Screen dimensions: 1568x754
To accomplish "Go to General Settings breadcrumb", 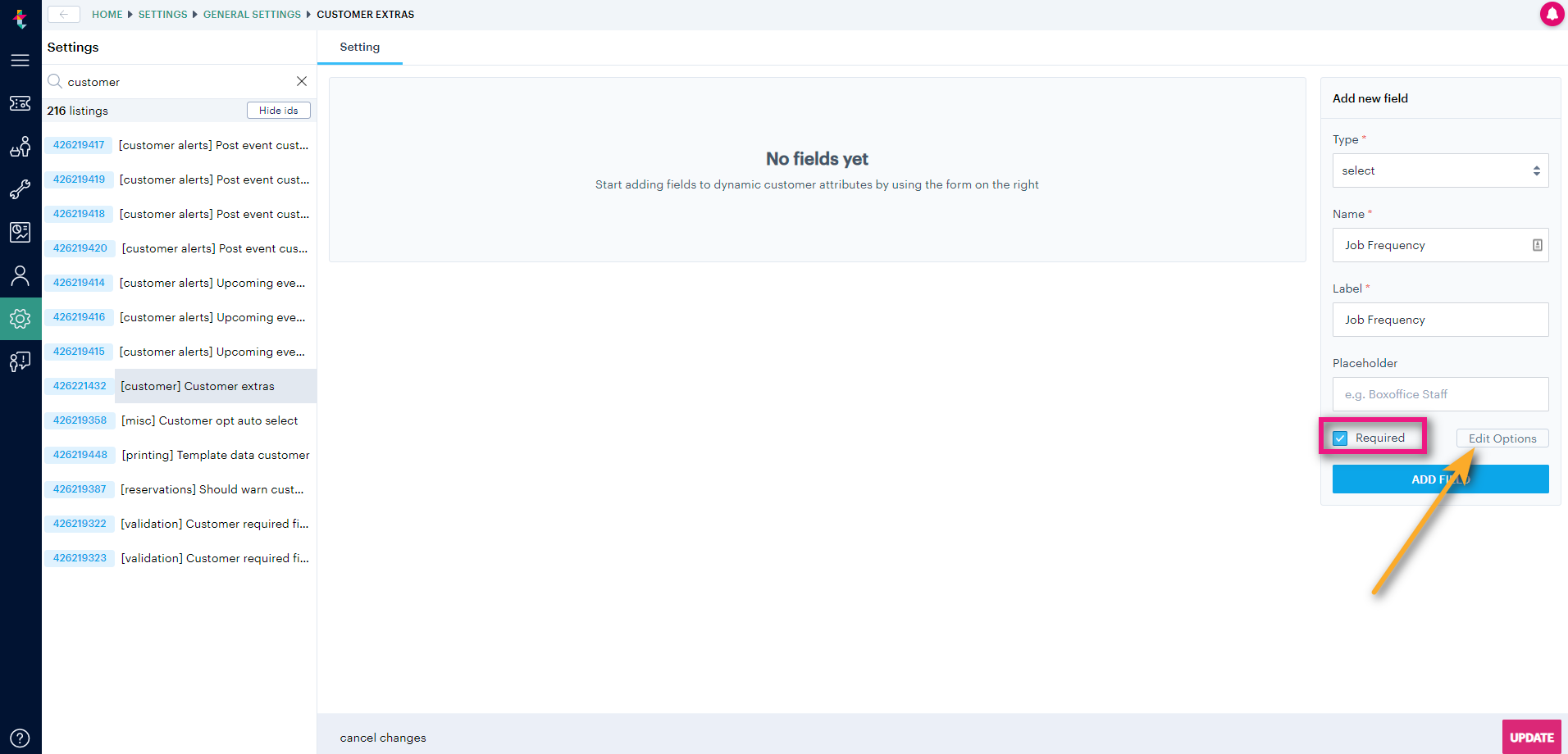I will (252, 15).
